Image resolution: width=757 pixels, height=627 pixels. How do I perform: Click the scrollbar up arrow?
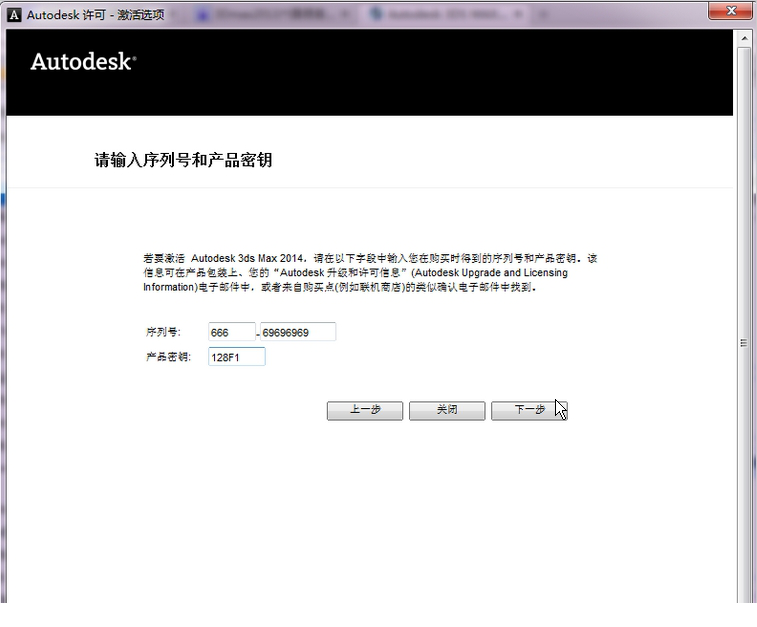tap(744, 39)
